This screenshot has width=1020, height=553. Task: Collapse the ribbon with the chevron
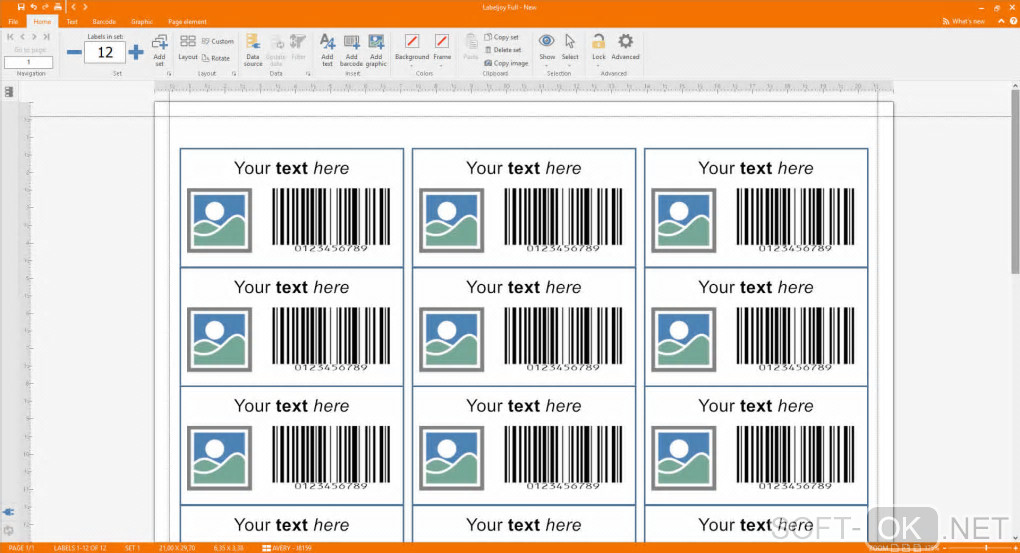[x=1001, y=21]
